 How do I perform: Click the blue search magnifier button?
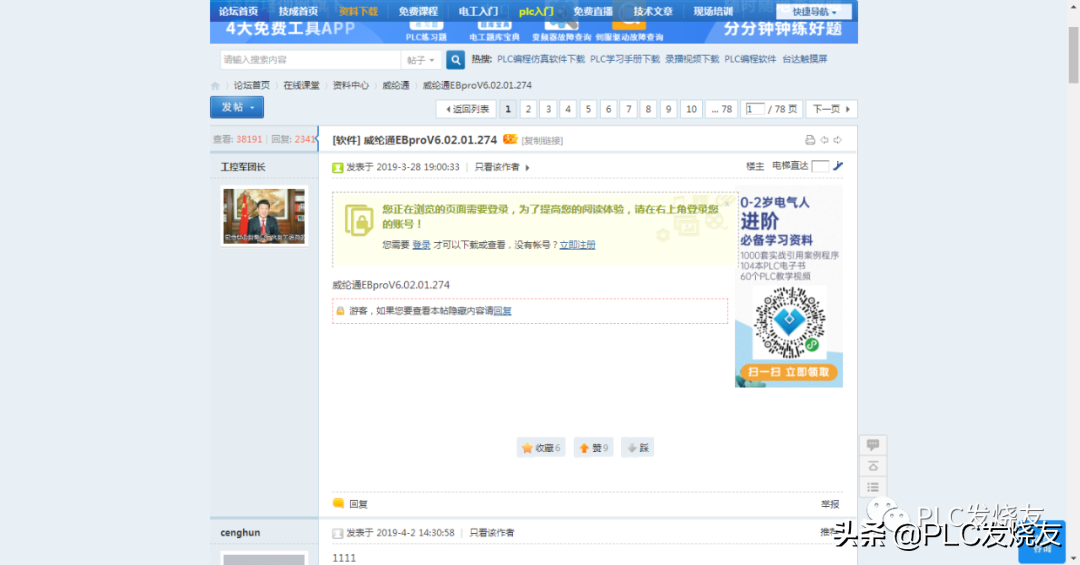coord(455,60)
